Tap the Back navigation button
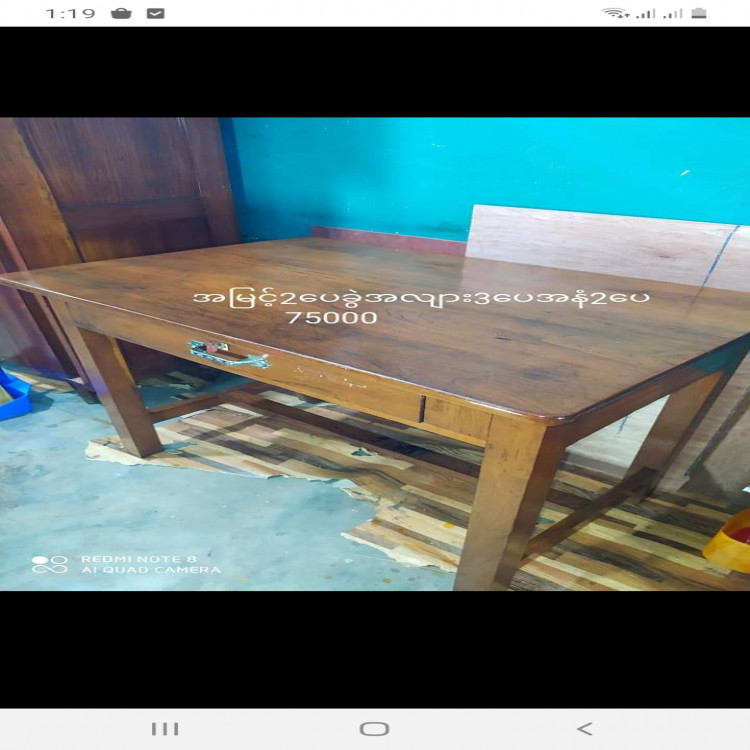Screen dimensions: 750x750 [584, 729]
